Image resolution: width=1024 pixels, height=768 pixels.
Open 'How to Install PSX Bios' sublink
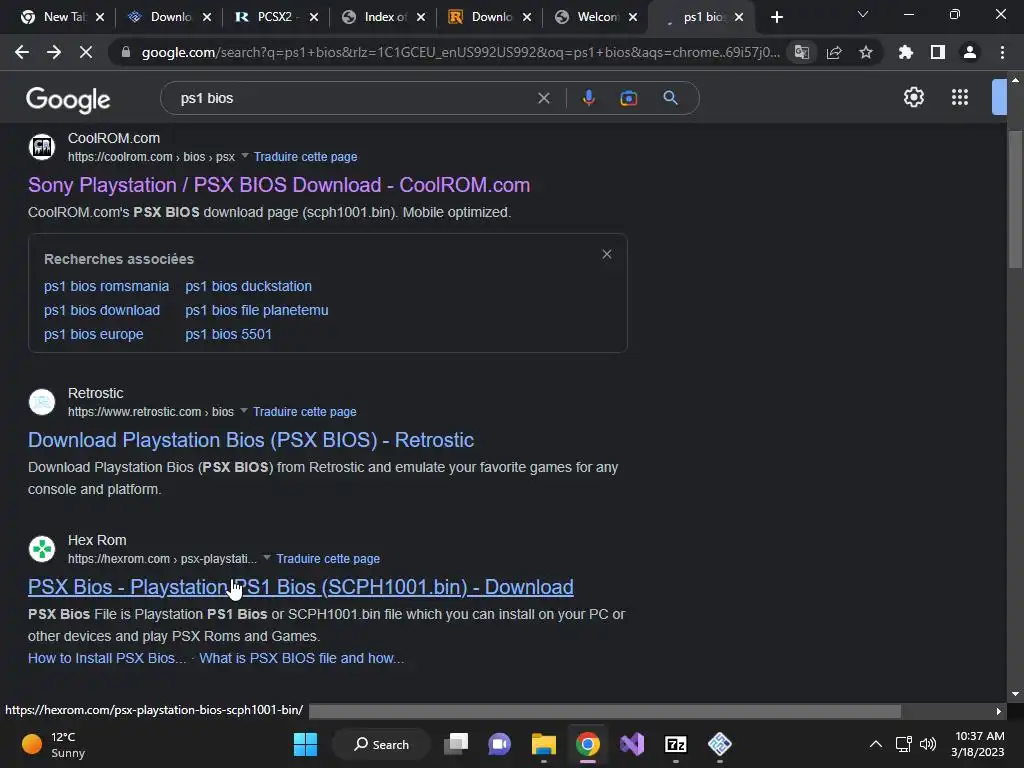point(106,658)
